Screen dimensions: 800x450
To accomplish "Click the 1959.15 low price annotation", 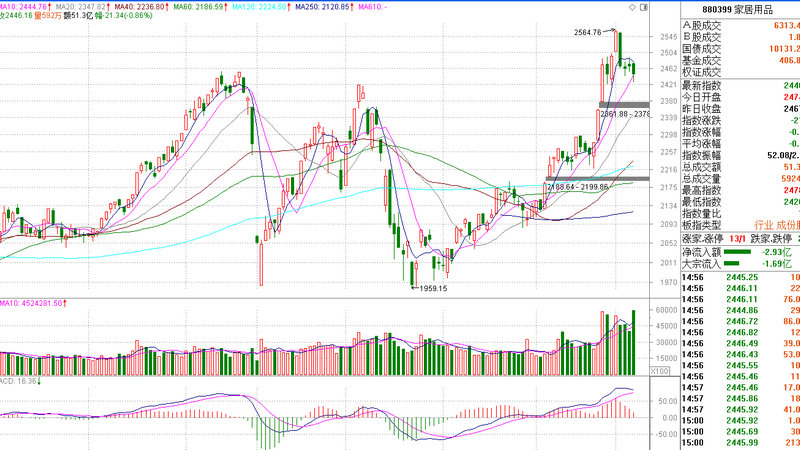I will pyautogui.click(x=433, y=288).
